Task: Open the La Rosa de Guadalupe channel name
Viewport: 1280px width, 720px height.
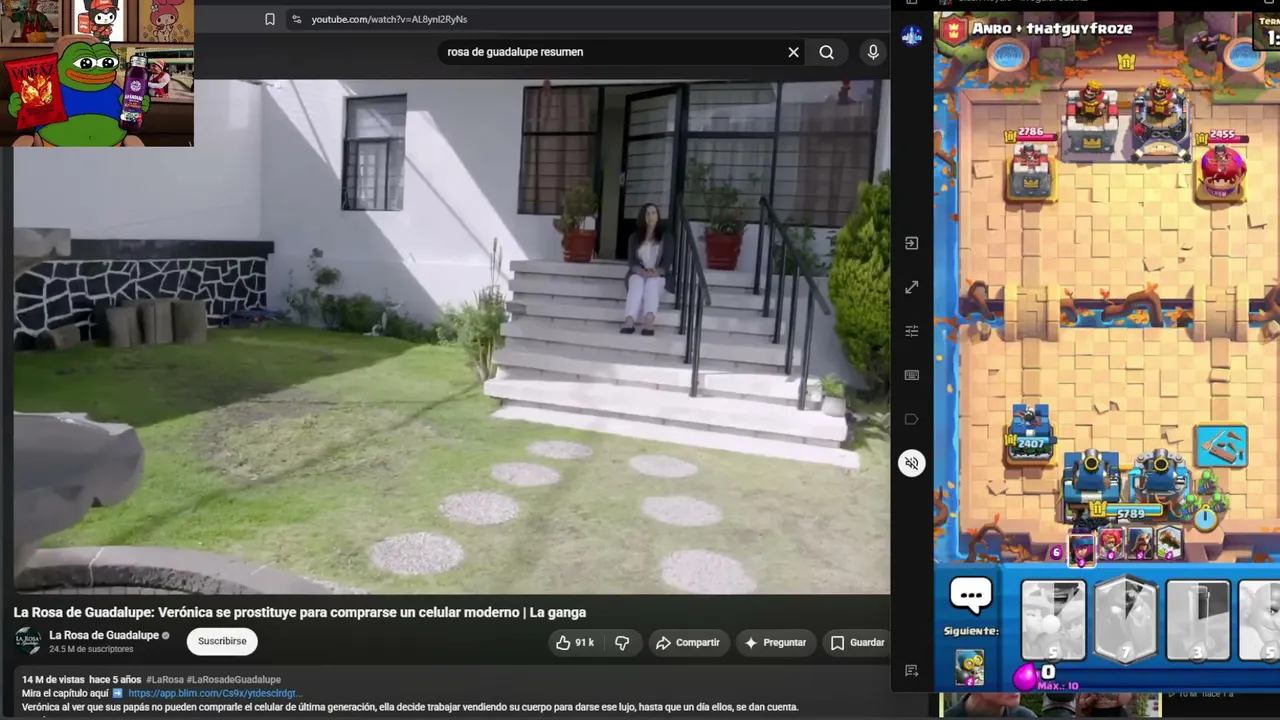Action: click(104, 635)
